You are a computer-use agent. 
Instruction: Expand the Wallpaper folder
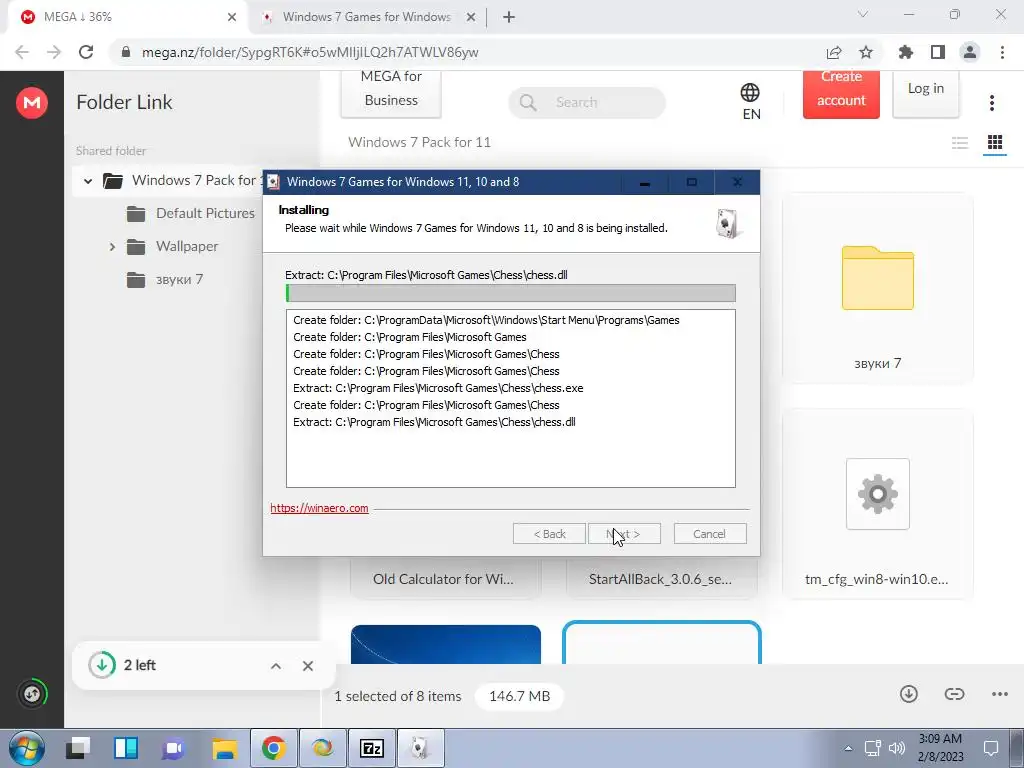point(112,247)
